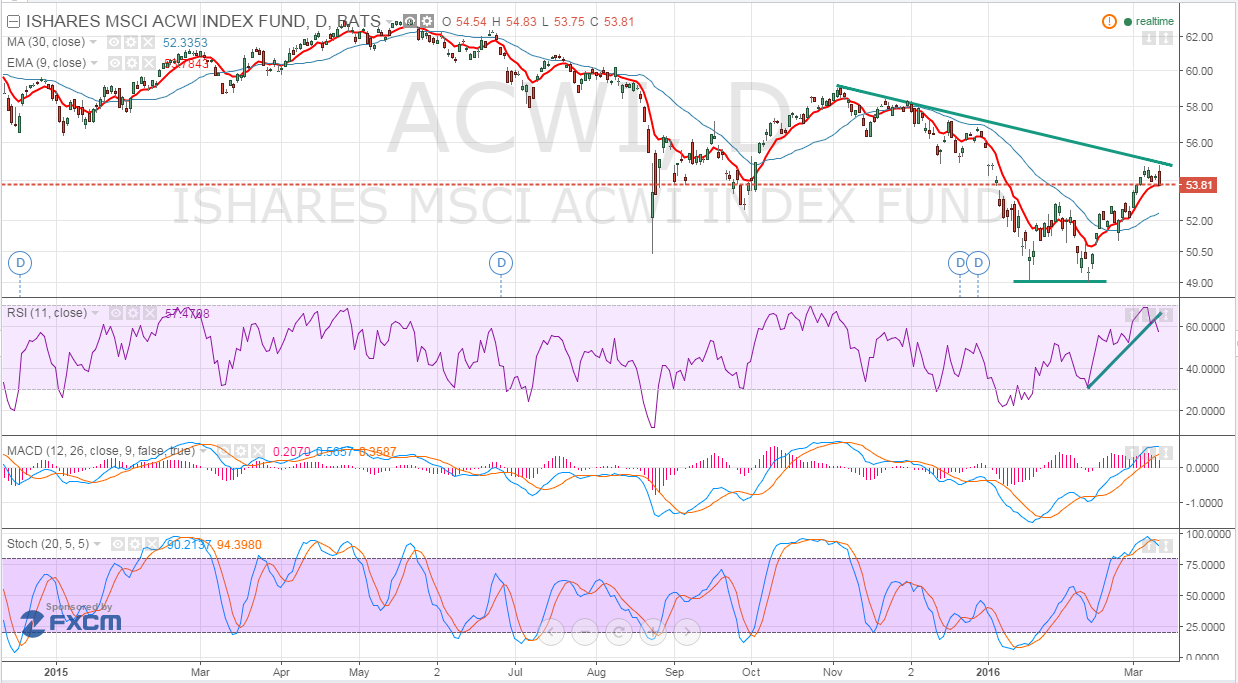The height and width of the screenshot is (683, 1238).
Task: Open the RSI (11, close) dropdown arrow
Action: 95,313
